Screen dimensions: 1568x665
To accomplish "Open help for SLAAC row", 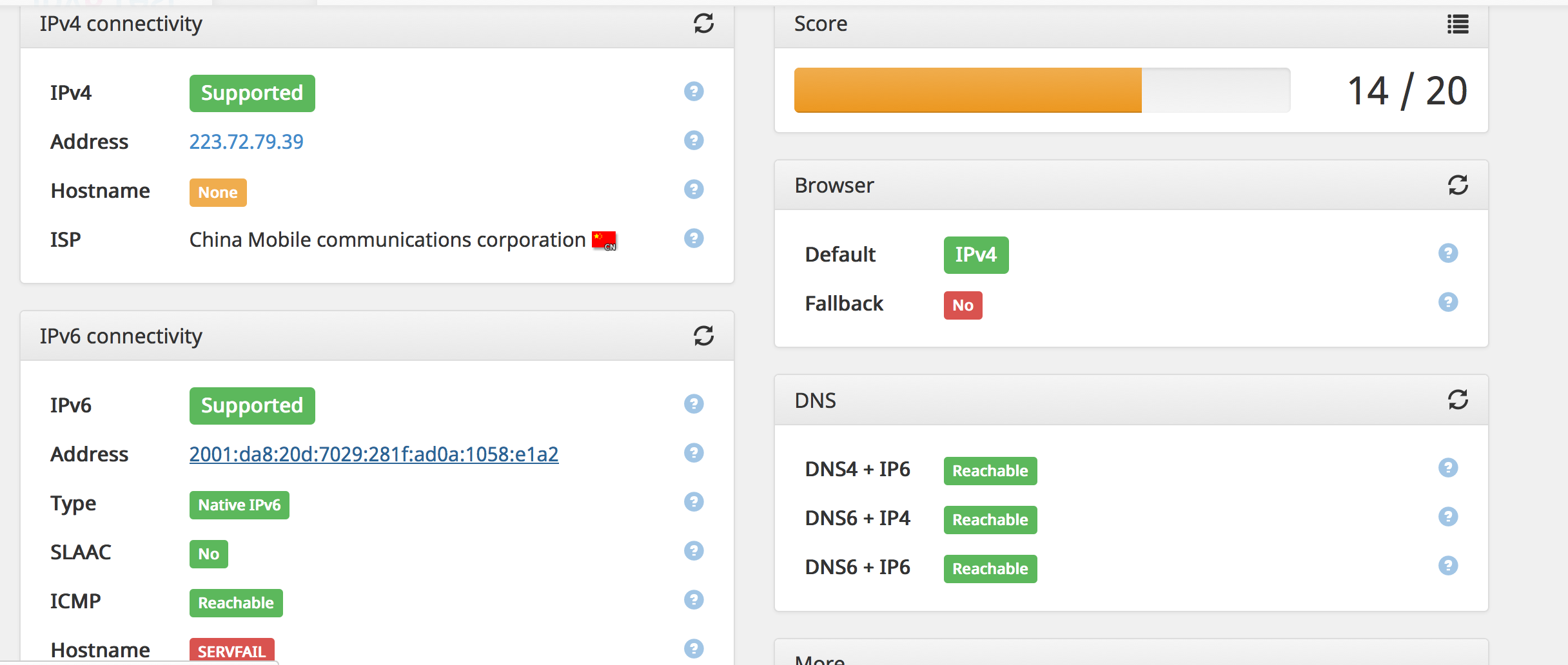I will pos(694,551).
